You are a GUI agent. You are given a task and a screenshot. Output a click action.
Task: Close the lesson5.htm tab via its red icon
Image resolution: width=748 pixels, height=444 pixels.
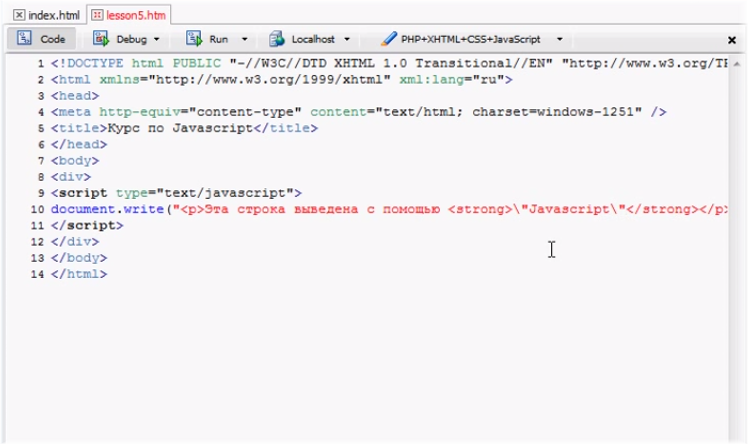[97, 15]
